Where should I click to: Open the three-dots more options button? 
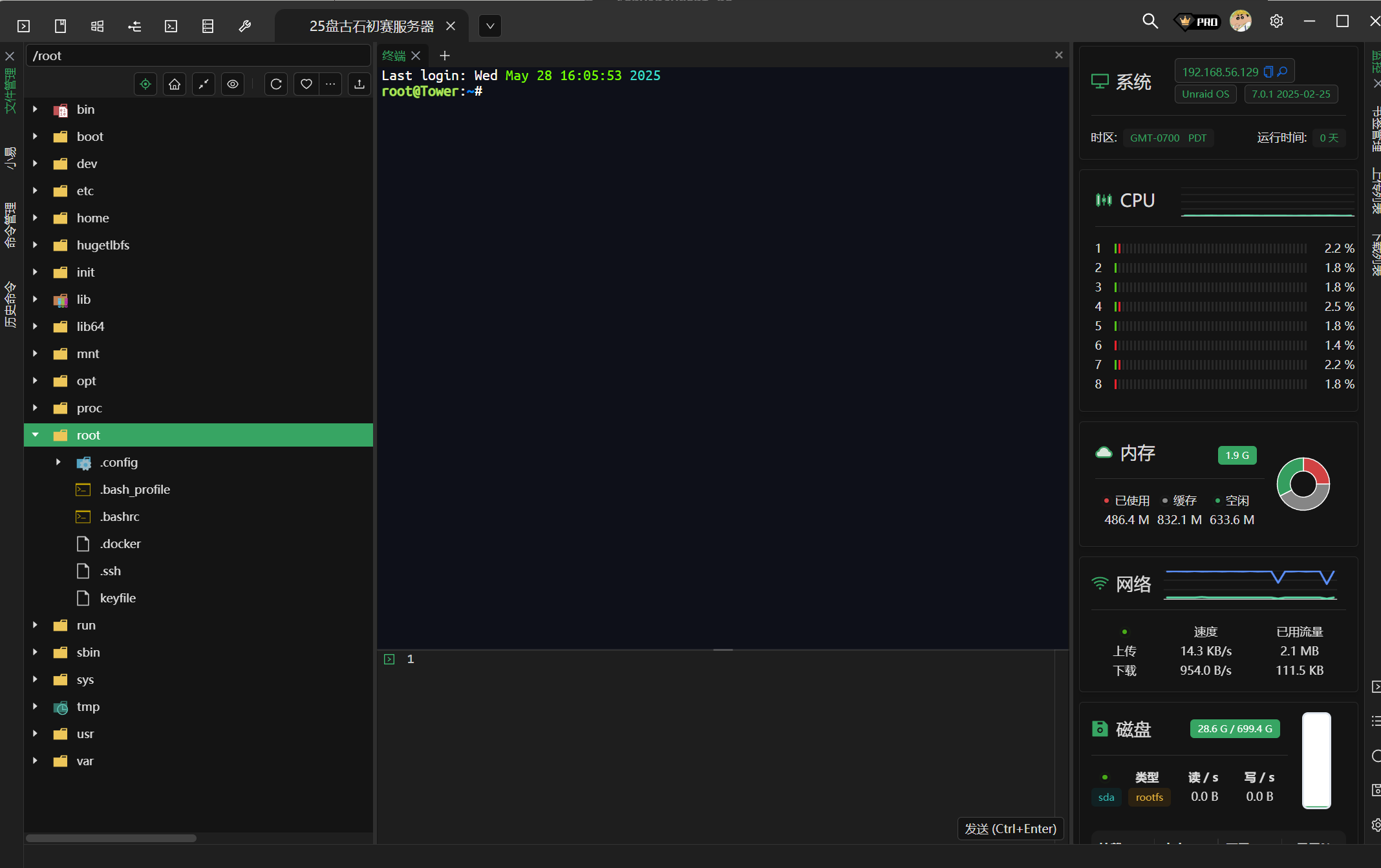(x=330, y=84)
